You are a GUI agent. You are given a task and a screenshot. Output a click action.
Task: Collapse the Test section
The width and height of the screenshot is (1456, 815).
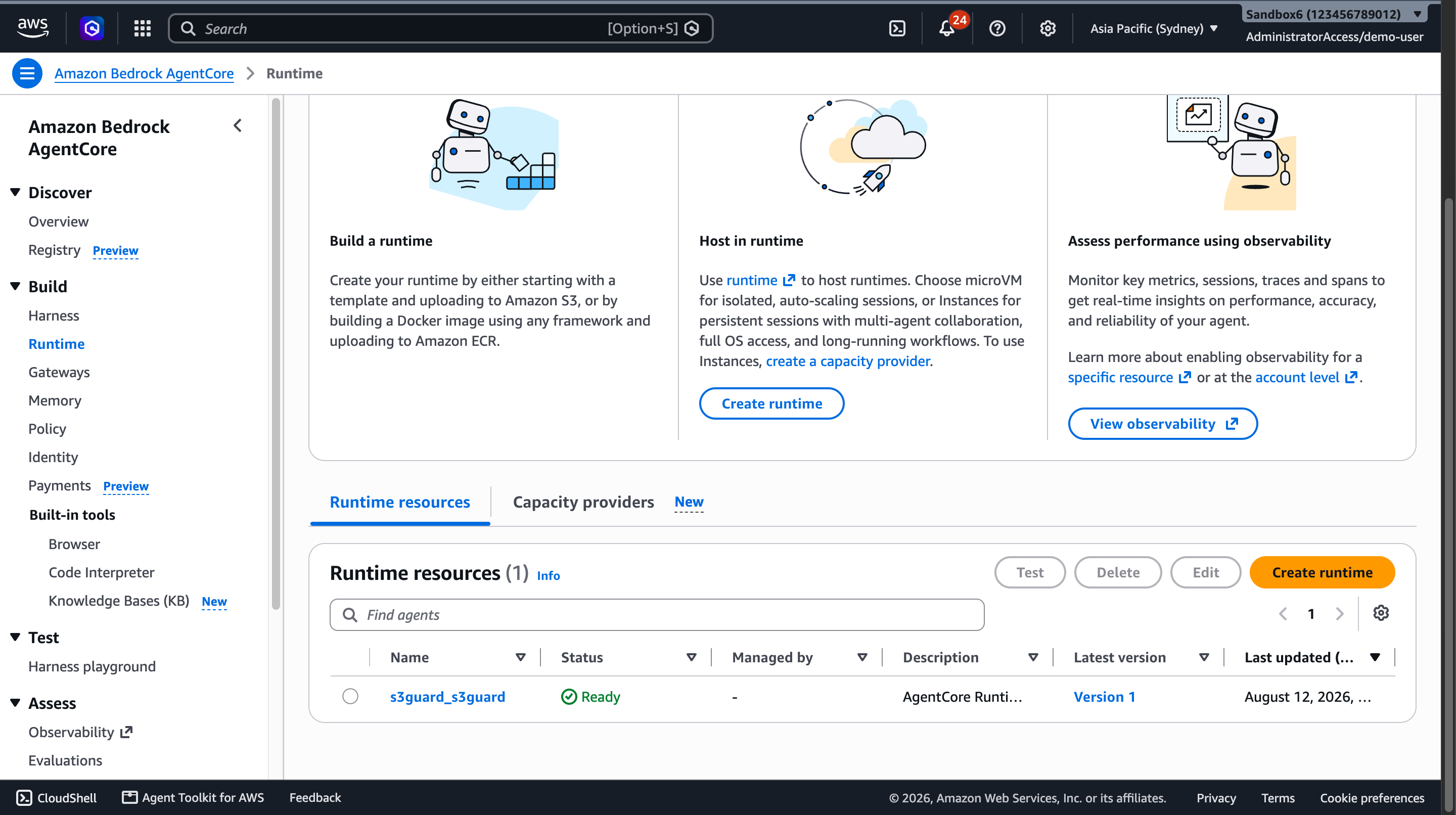(x=15, y=638)
